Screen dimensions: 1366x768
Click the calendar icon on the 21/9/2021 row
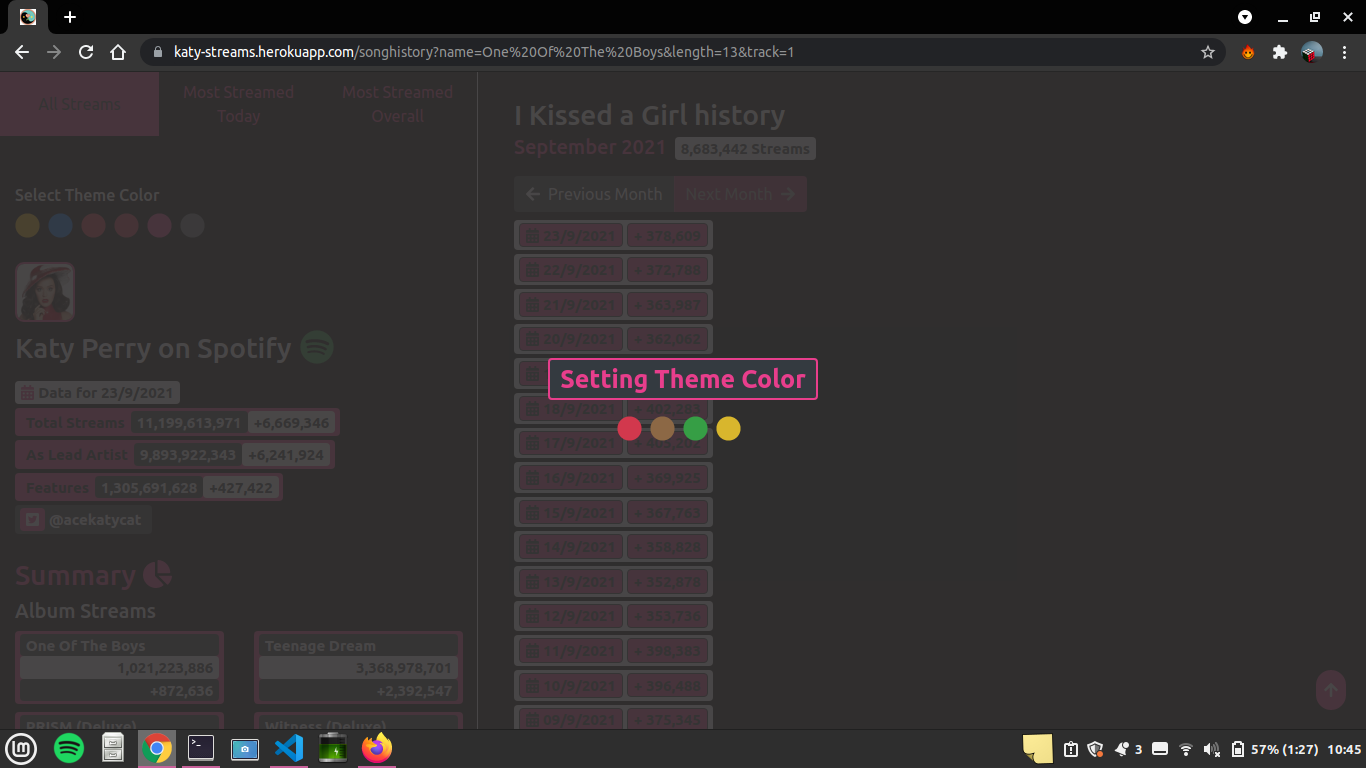(533, 305)
